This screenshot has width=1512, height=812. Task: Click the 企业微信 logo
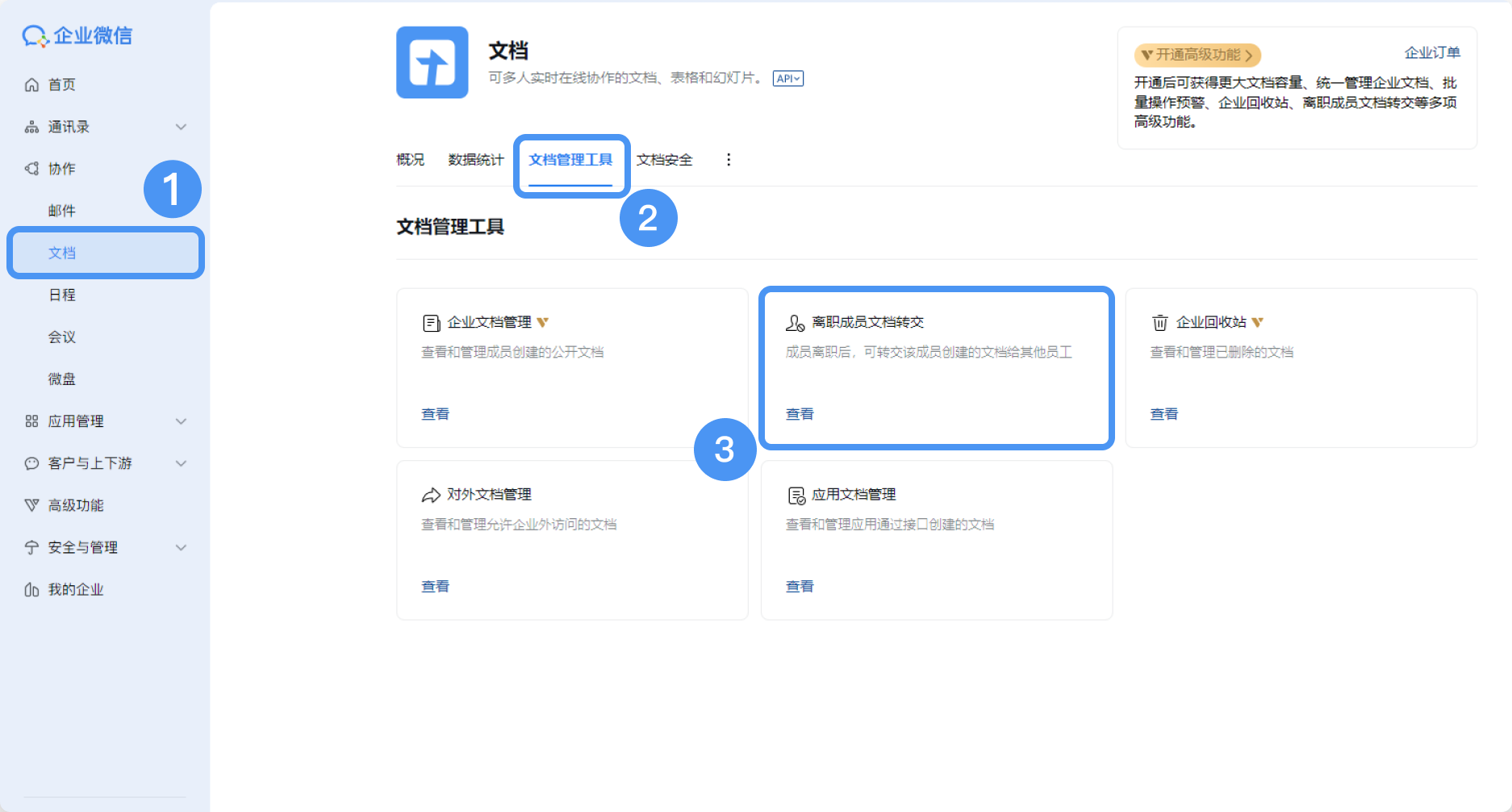click(77, 36)
